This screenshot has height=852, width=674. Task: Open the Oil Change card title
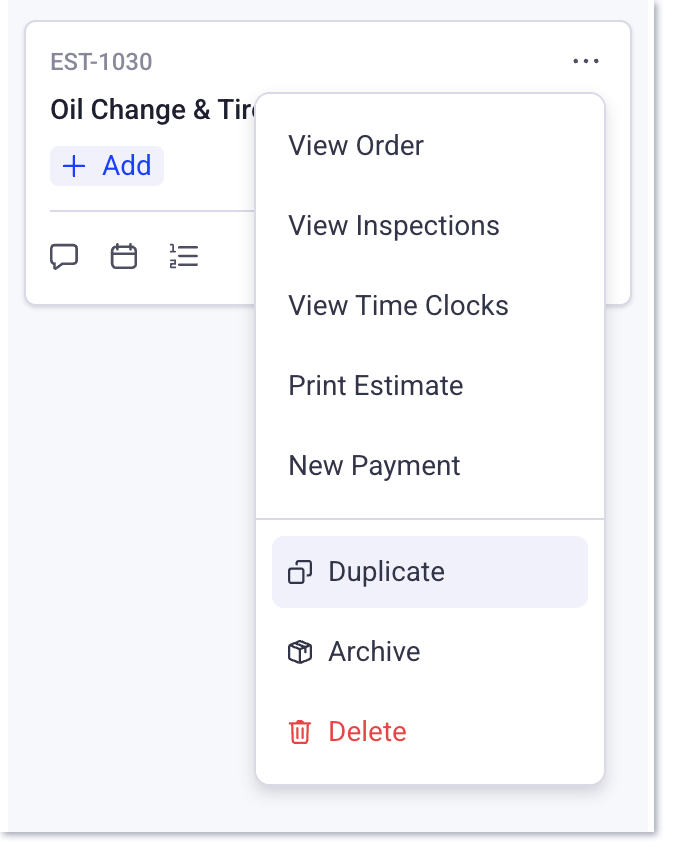tap(153, 110)
